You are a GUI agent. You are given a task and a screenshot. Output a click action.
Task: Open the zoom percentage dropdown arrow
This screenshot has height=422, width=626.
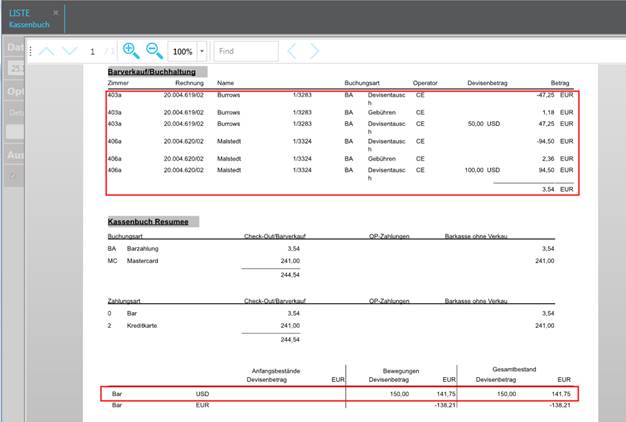pyautogui.click(x=202, y=51)
